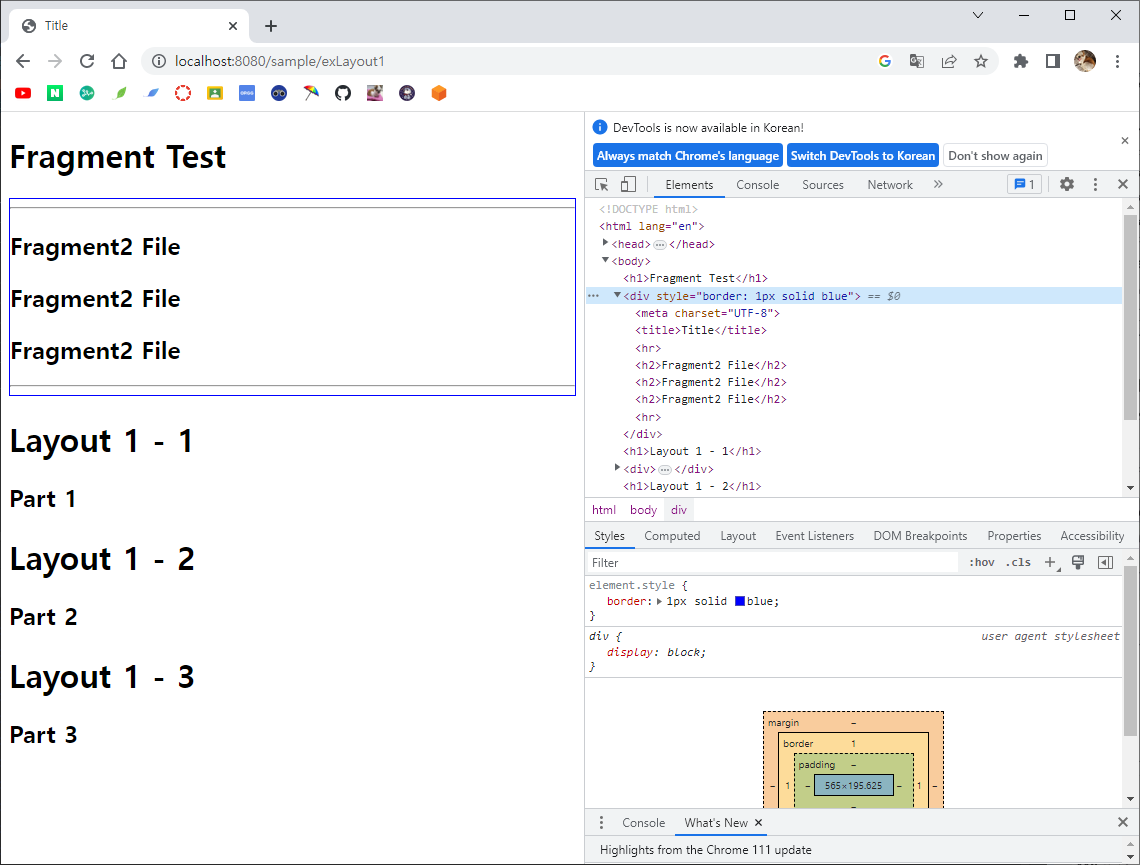Click Don't show again
Viewport: 1140px width, 865px height.
[995, 156]
